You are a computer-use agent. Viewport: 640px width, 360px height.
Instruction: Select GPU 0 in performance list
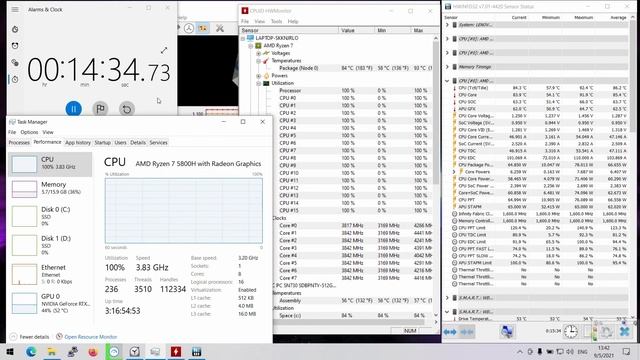coord(50,303)
